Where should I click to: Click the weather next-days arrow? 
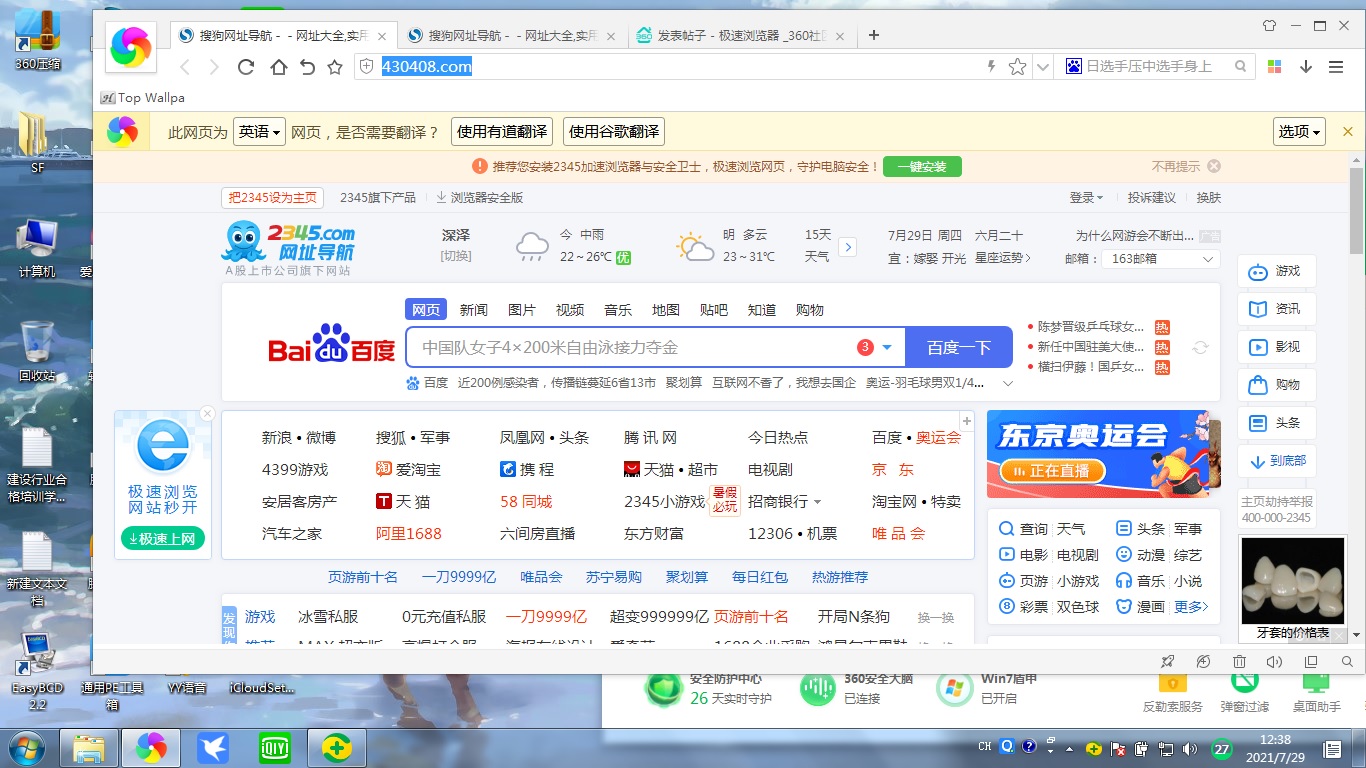click(848, 247)
